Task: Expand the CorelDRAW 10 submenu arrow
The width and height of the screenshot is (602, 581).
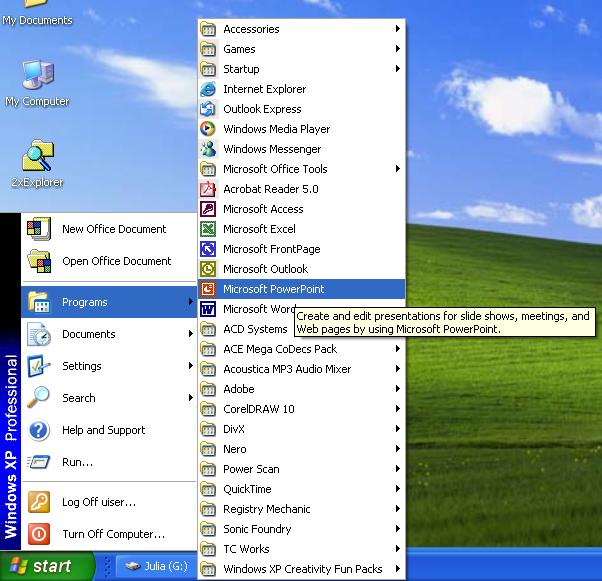Action: [x=398, y=409]
